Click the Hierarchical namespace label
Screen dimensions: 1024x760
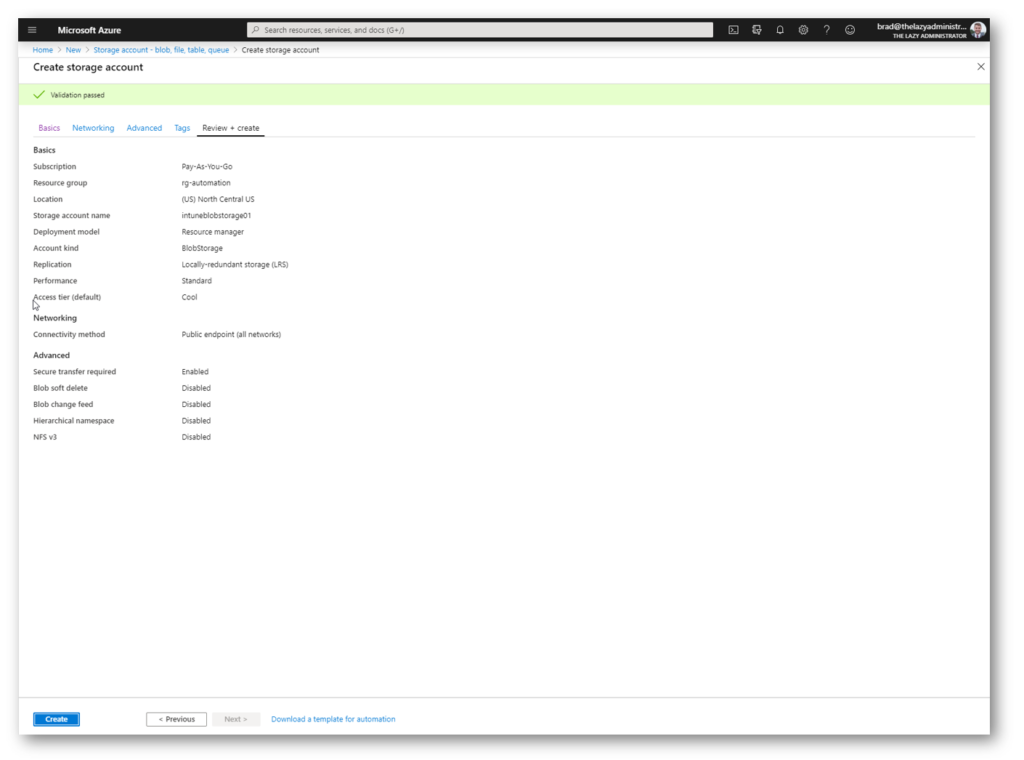74,420
